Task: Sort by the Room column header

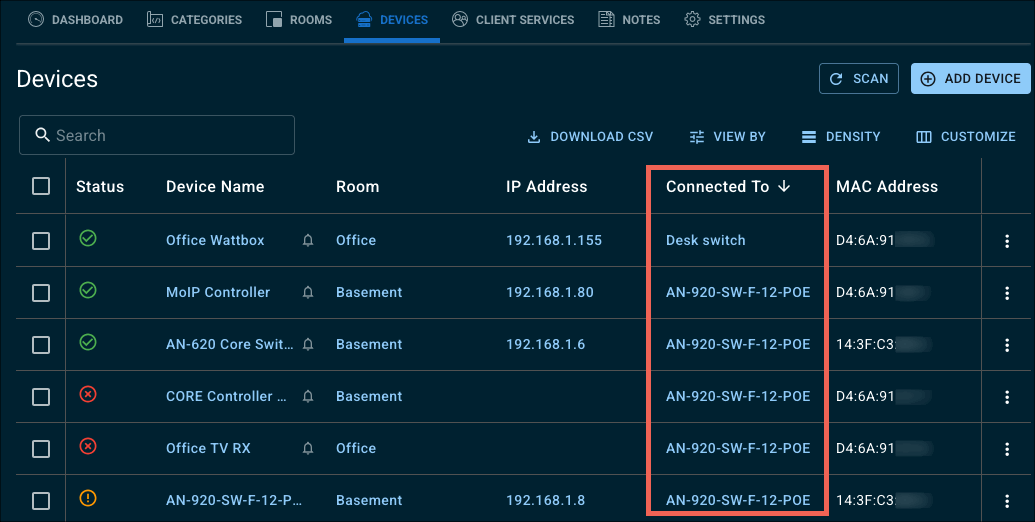Action: (358, 187)
